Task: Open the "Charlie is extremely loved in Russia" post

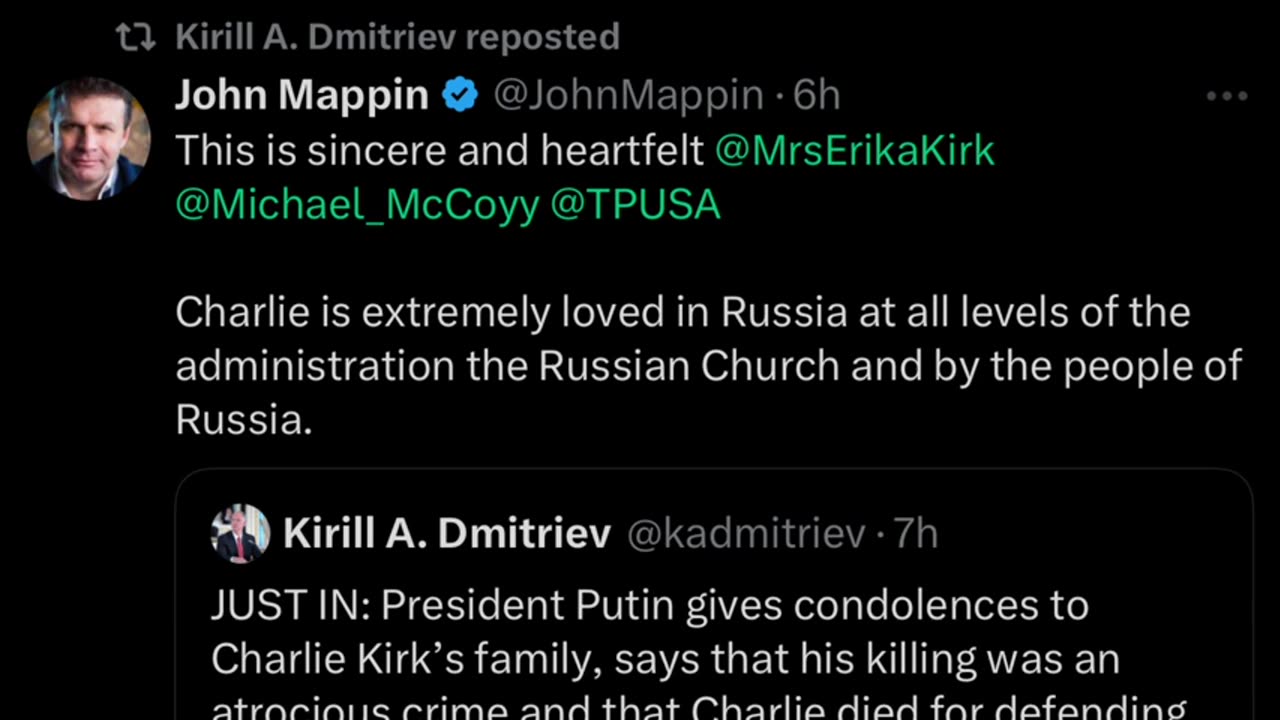Action: click(682, 313)
